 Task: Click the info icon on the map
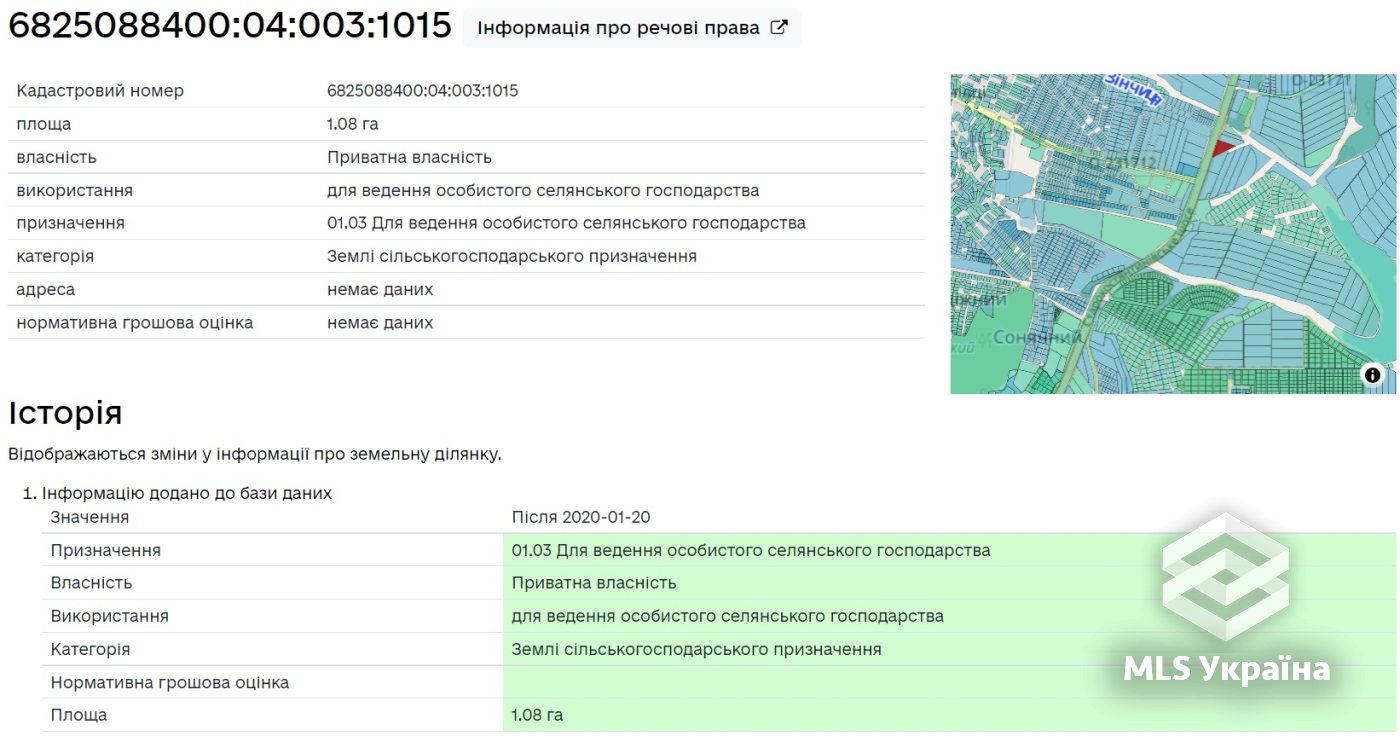point(1372,375)
